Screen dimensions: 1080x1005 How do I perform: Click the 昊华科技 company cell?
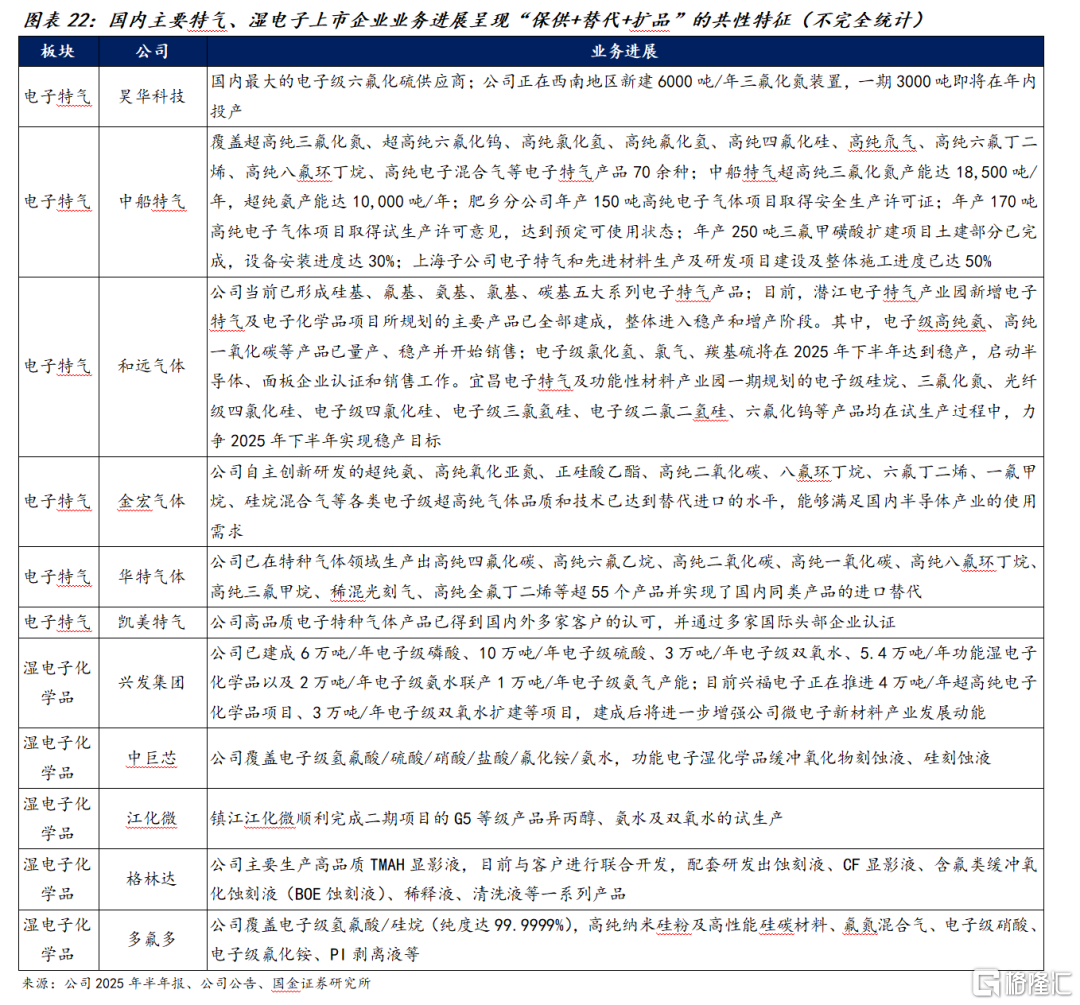click(151, 96)
